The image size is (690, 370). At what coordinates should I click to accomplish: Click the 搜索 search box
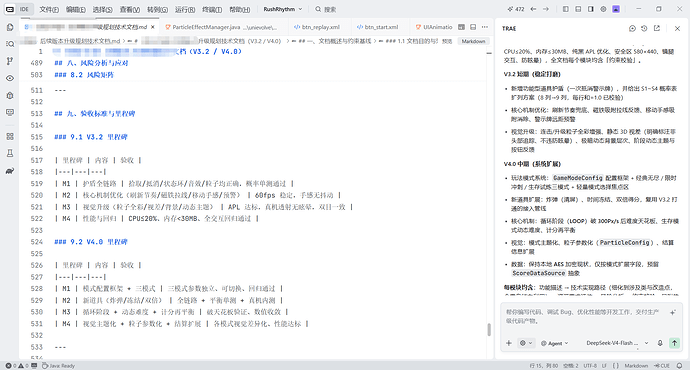(326, 9)
